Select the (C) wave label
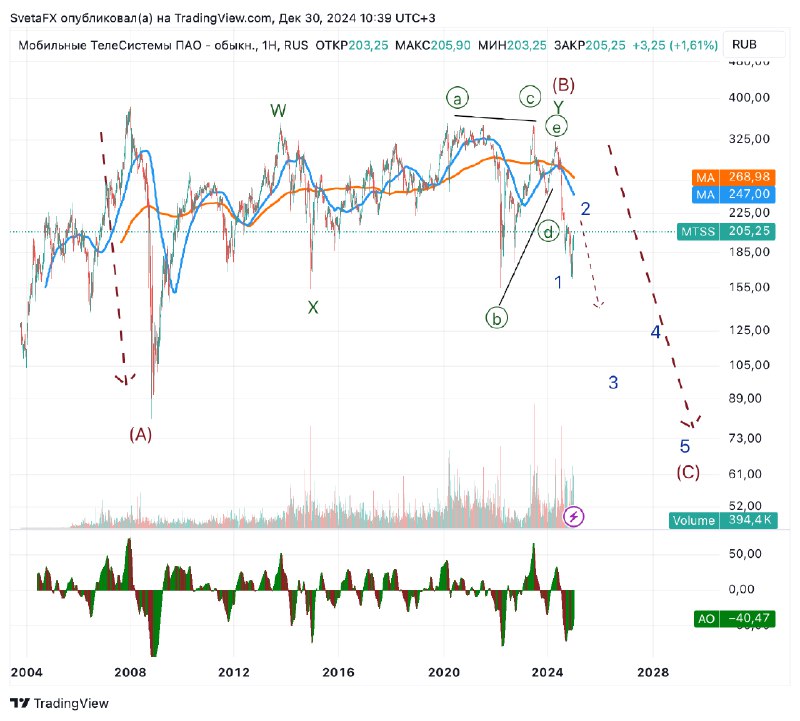The image size is (800, 721). coord(688,472)
